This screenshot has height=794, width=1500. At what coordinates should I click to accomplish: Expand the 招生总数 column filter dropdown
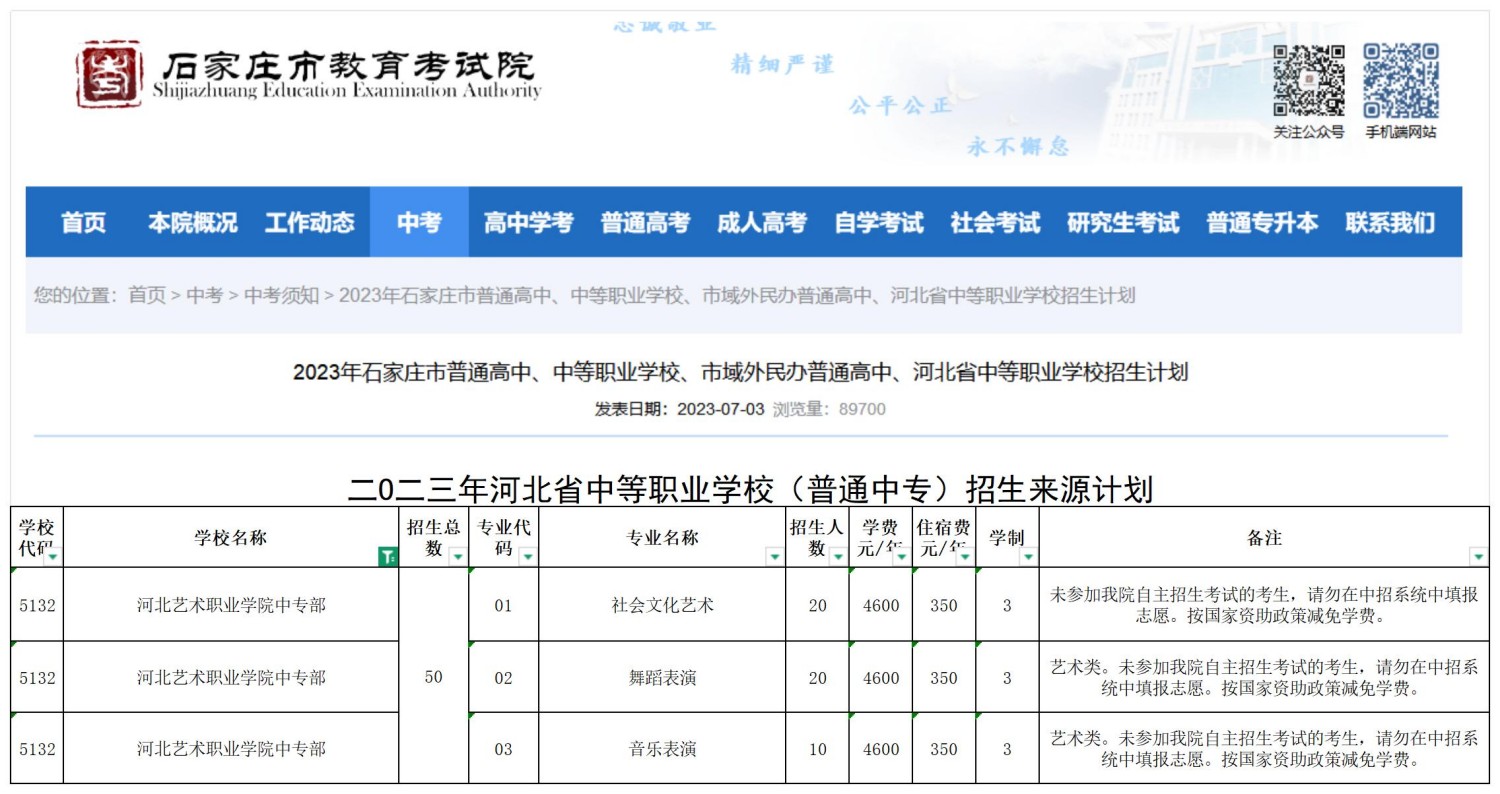458,557
